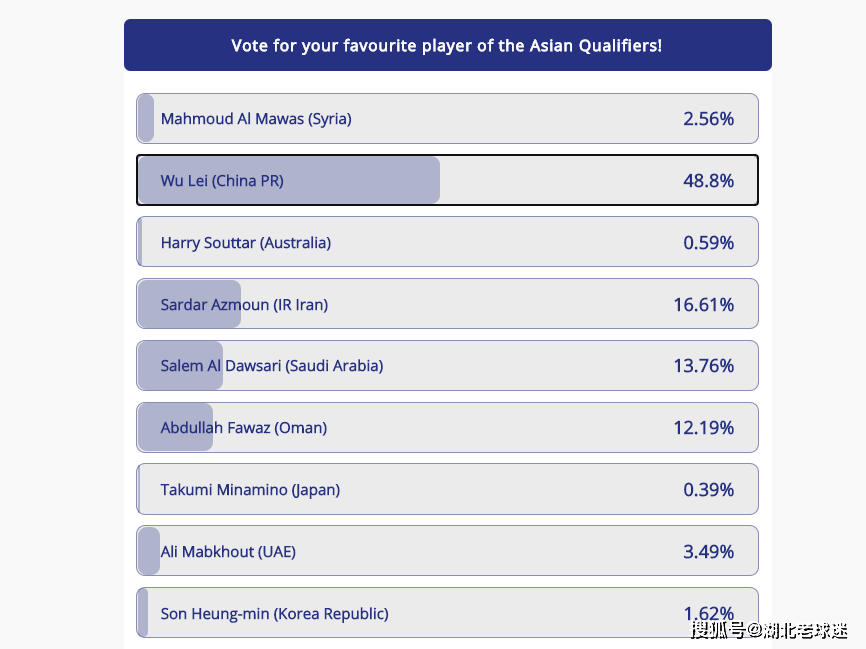Screen dimensions: 866x649
Task: Pick Salem Al Dawsari (Saudi Arabia)
Action: (447, 366)
